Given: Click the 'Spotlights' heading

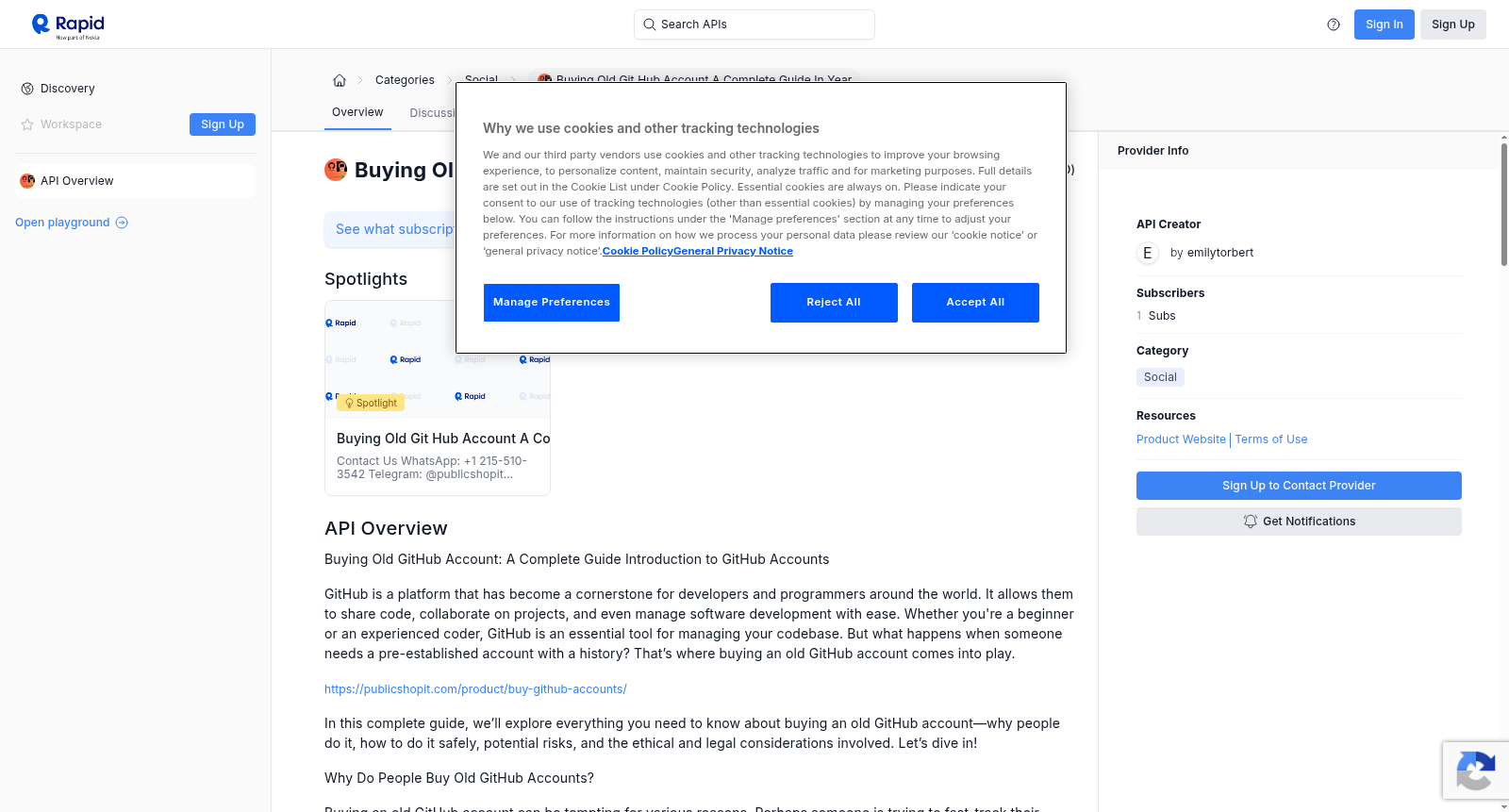Looking at the screenshot, I should (366, 279).
